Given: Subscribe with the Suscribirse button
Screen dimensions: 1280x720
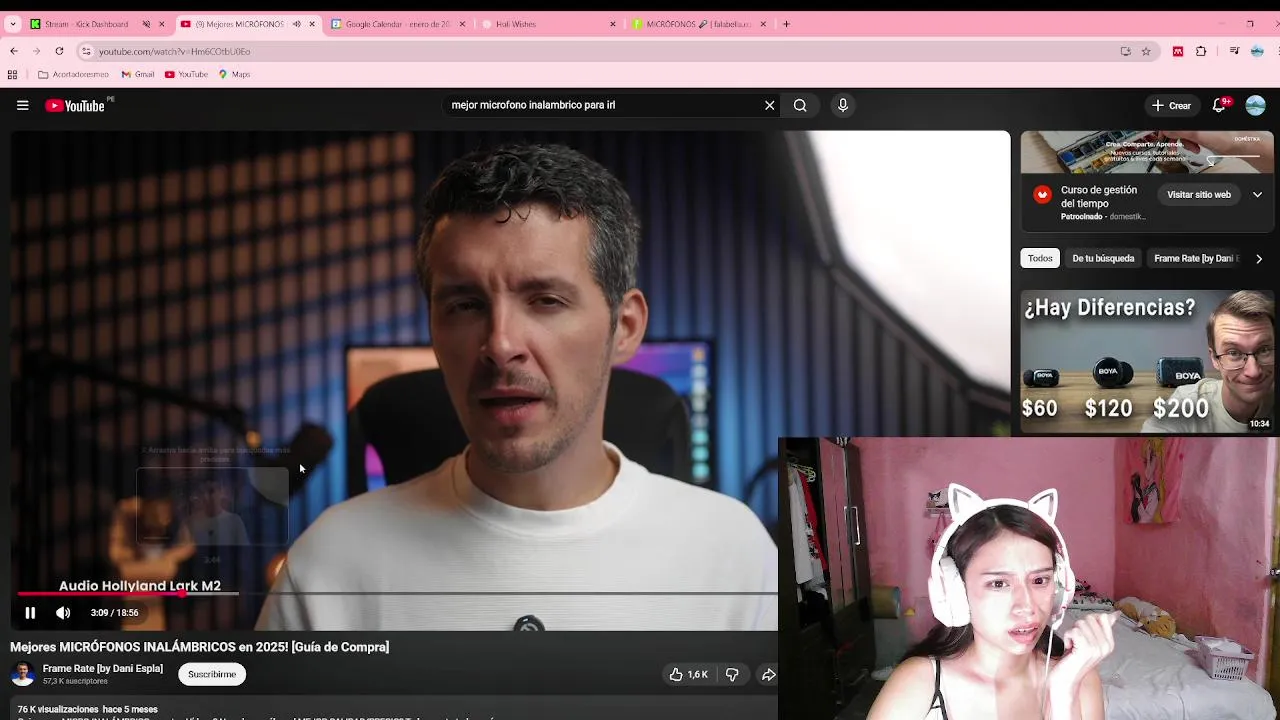Looking at the screenshot, I should click(212, 675).
